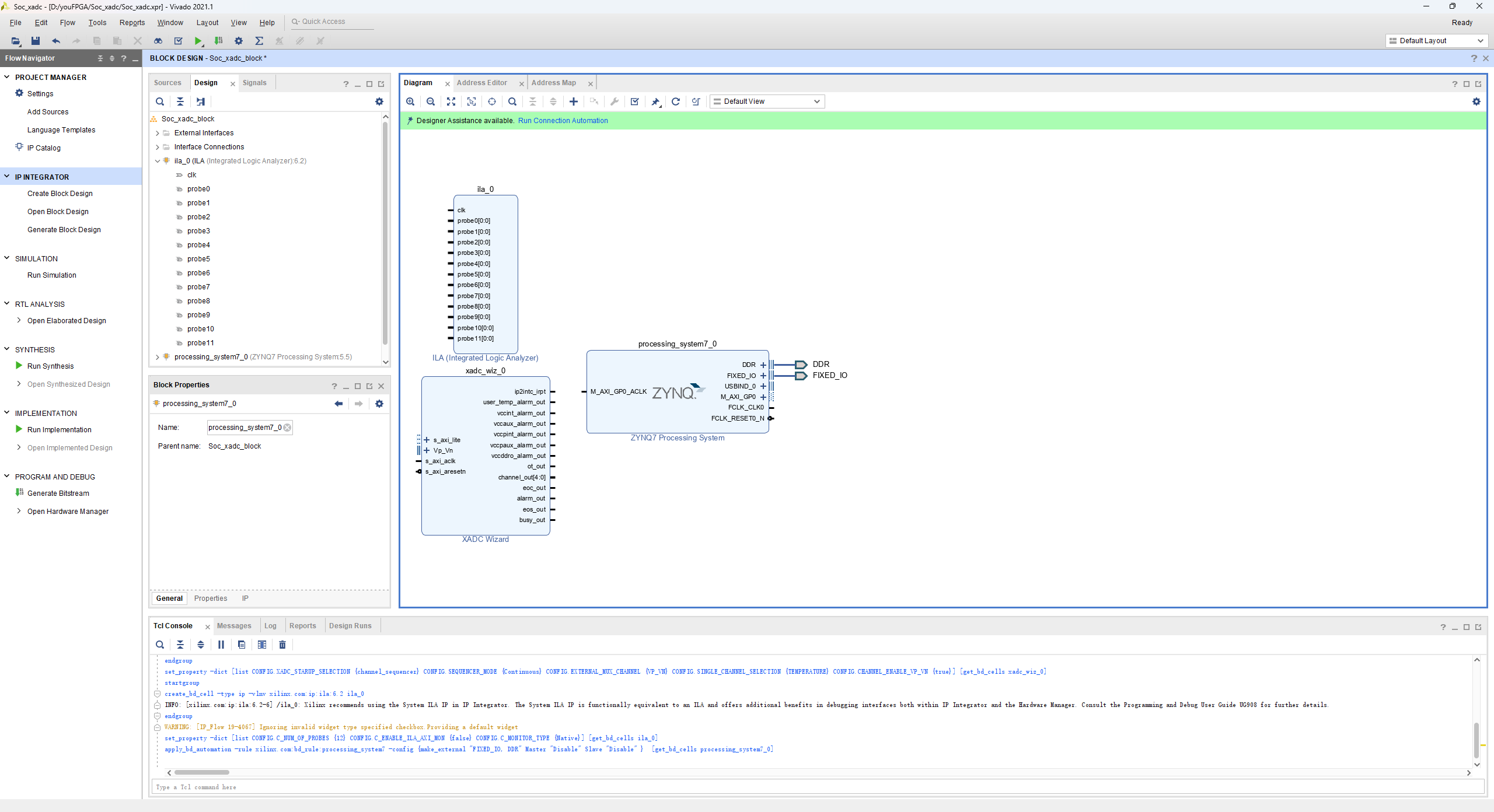Click the Run Connection Automation link
This screenshot has width=1494, height=812.
(x=563, y=121)
